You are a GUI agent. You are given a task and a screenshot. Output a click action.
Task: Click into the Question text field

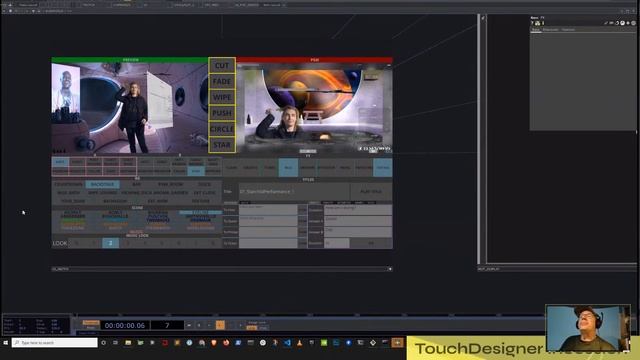358,210
